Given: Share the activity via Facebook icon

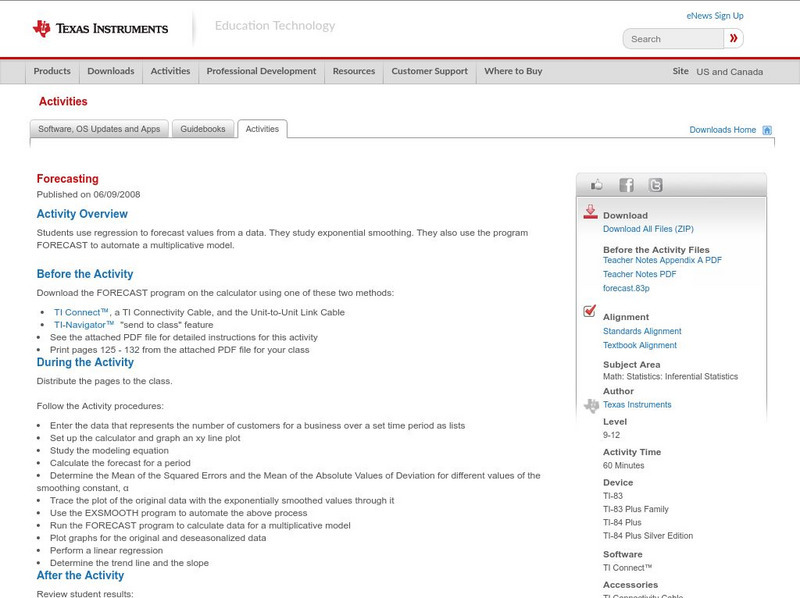Looking at the screenshot, I should (627, 185).
